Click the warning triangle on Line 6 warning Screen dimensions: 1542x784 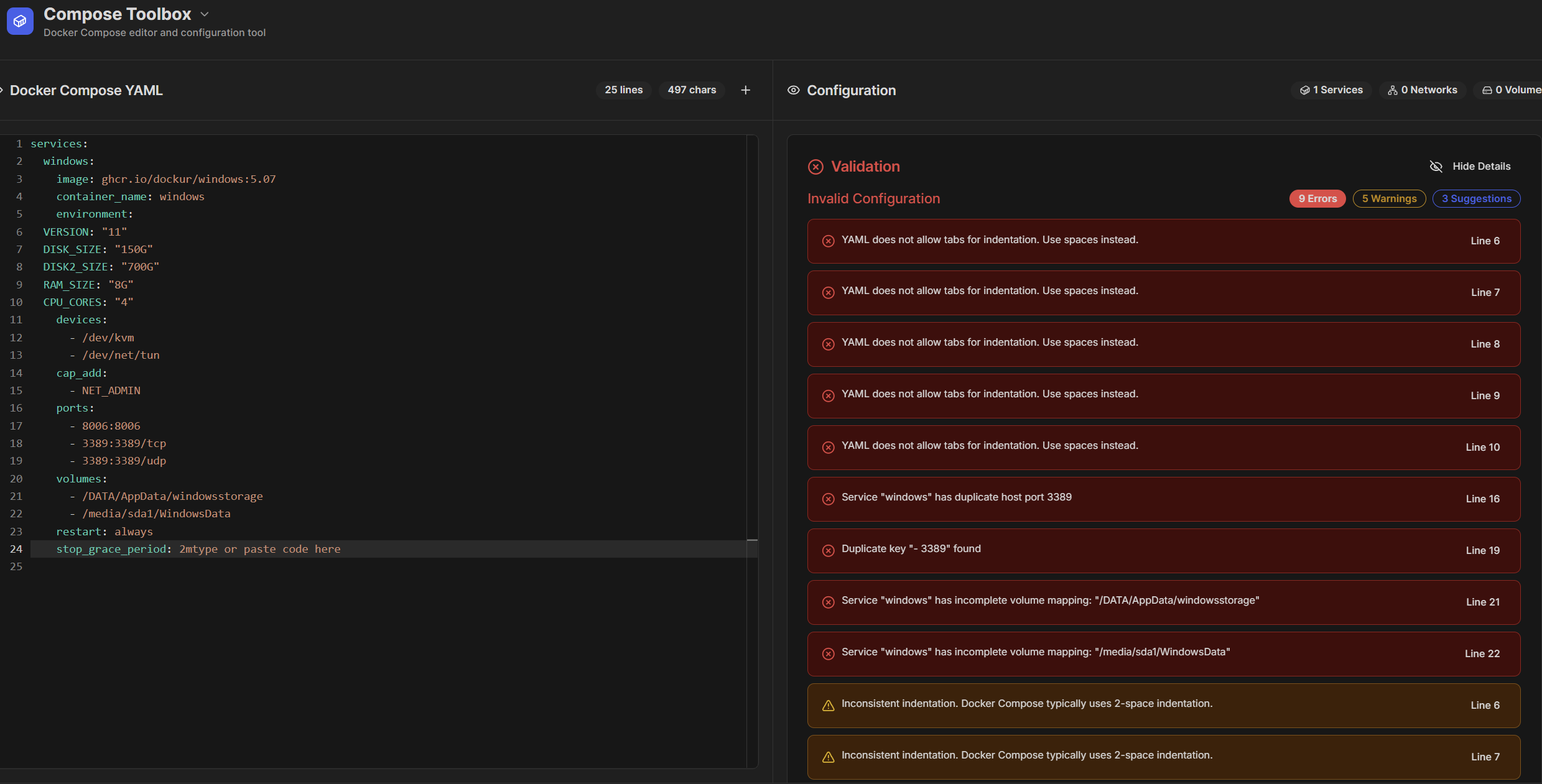point(828,706)
